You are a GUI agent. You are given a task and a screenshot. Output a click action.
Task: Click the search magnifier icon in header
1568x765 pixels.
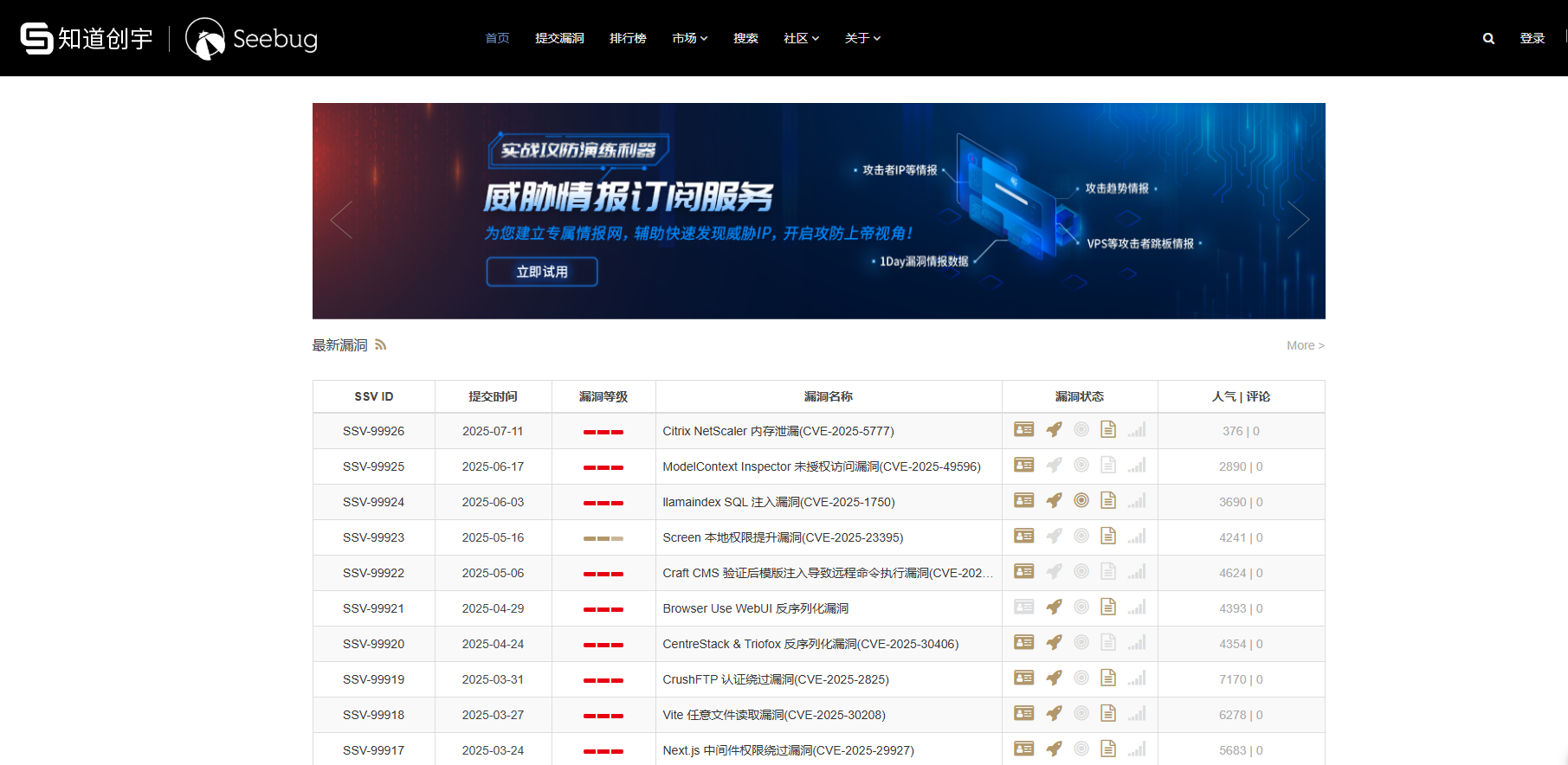tap(1488, 39)
